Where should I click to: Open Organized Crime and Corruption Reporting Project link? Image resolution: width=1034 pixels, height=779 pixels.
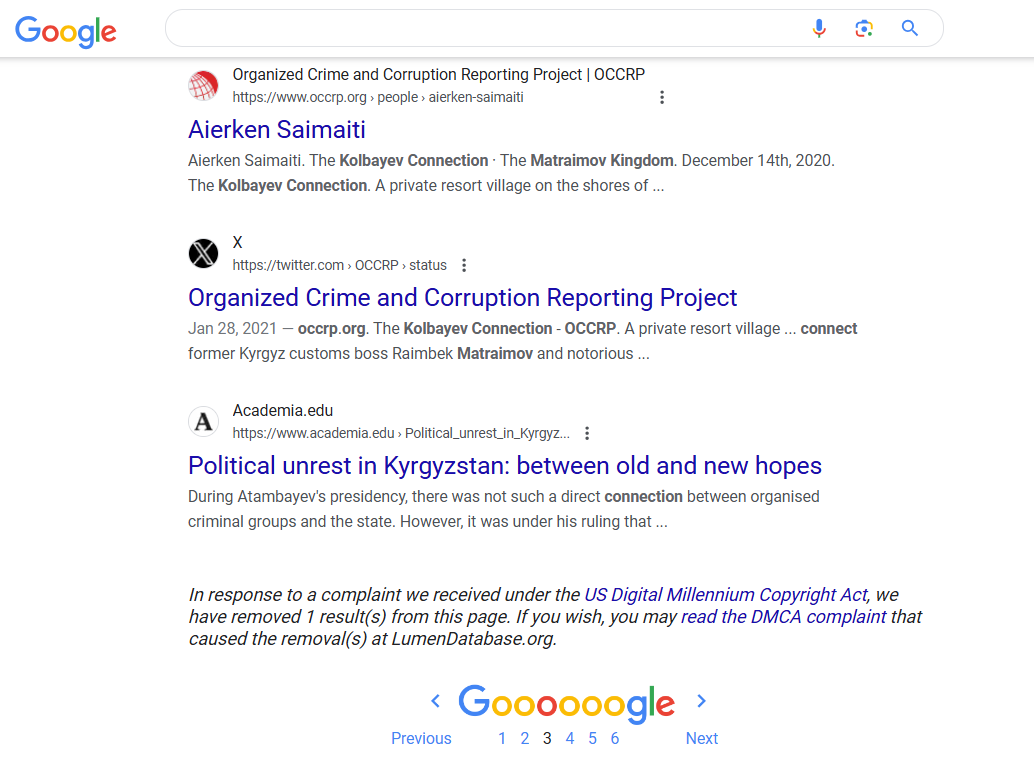pyautogui.click(x=462, y=297)
